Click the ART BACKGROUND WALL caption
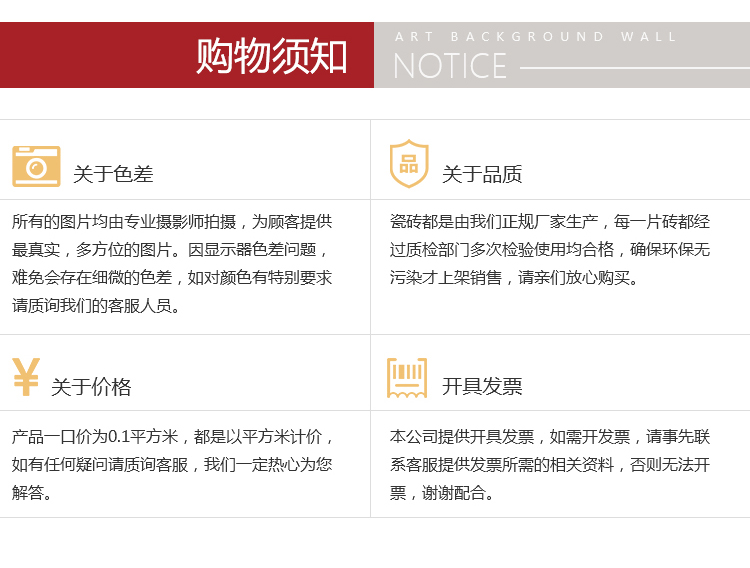Image resolution: width=750 pixels, height=568 pixels. pyautogui.click(x=536, y=37)
